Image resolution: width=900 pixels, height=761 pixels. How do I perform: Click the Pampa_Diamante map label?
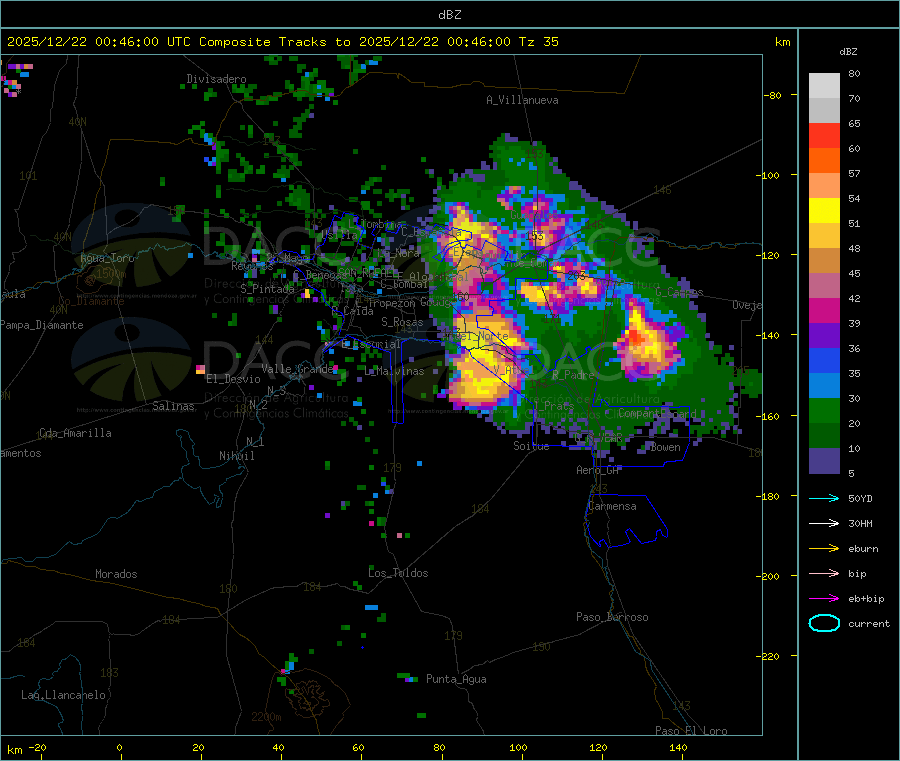42,325
